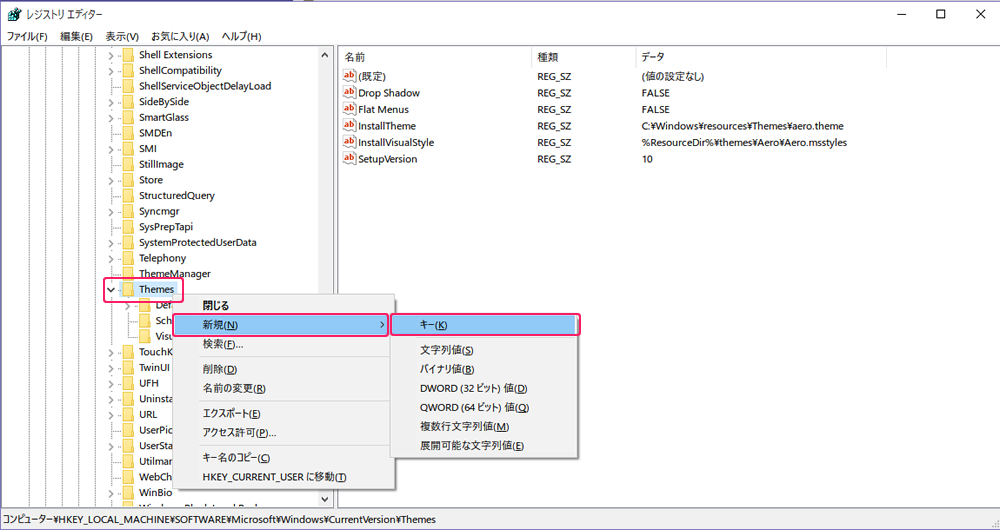The height and width of the screenshot is (530, 1000).
Task: Click the SysPrepTapi folder icon
Action: 128,226
